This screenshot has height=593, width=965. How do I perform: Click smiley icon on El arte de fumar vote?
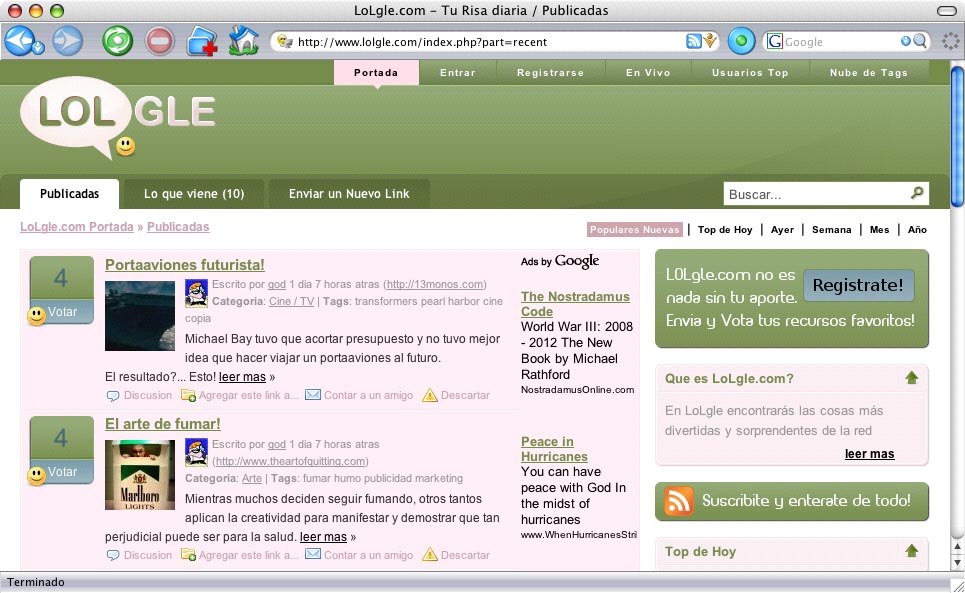36,476
